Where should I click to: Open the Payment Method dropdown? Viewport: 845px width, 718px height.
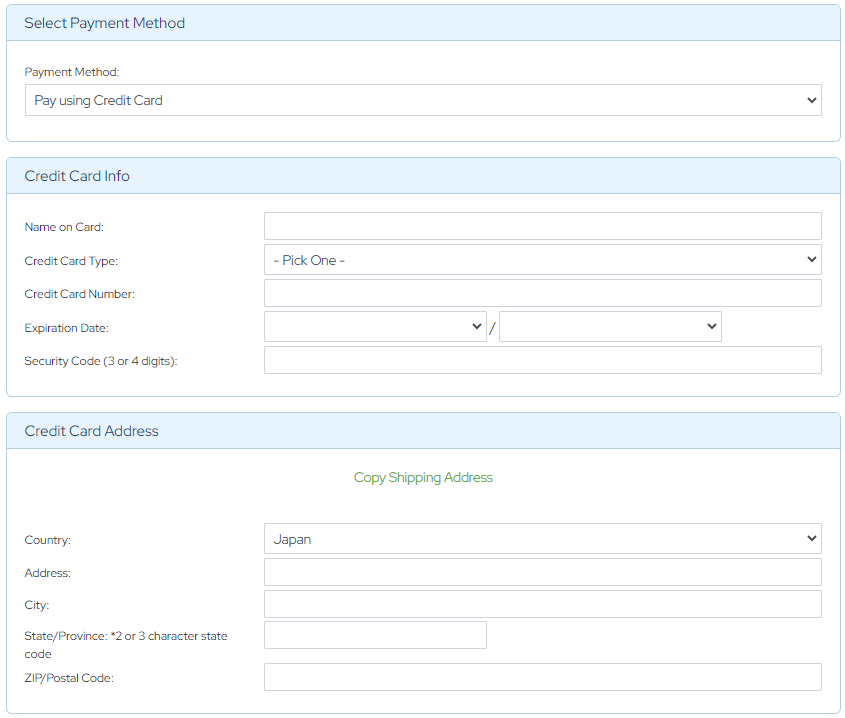point(422,100)
